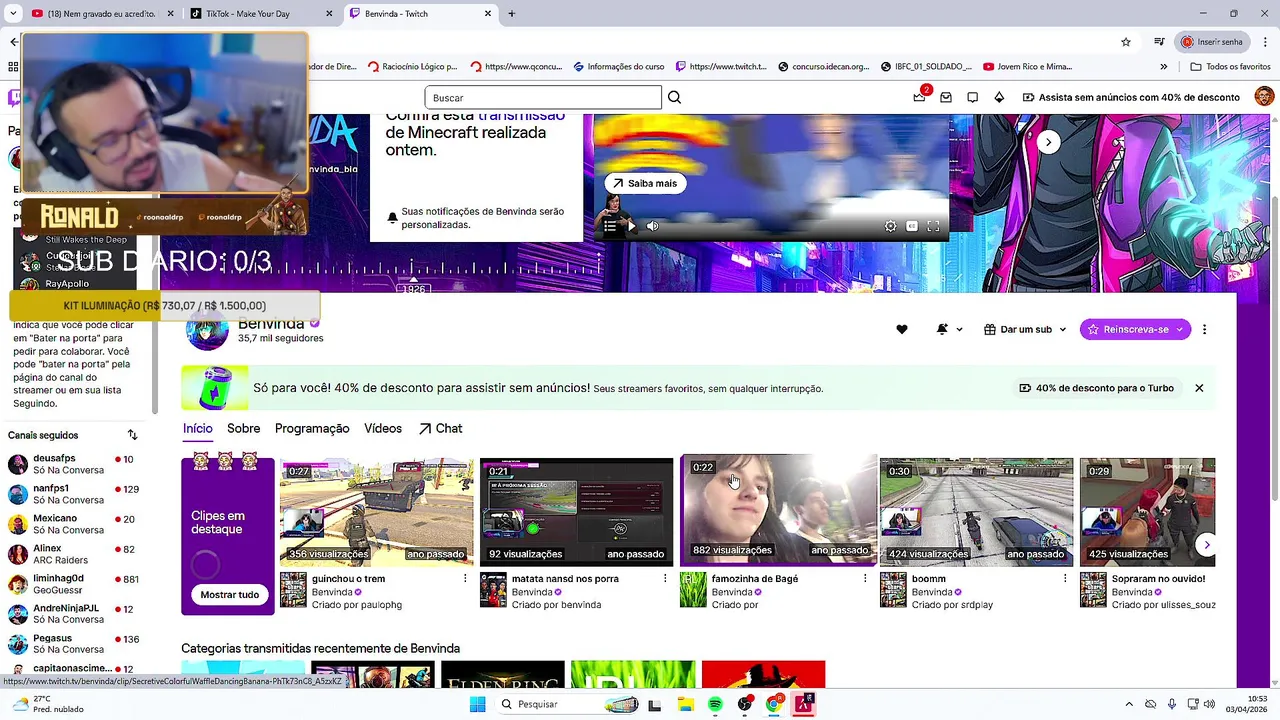The width and height of the screenshot is (1280, 720).
Task: Click the Twitch search magnifier icon
Action: click(674, 97)
